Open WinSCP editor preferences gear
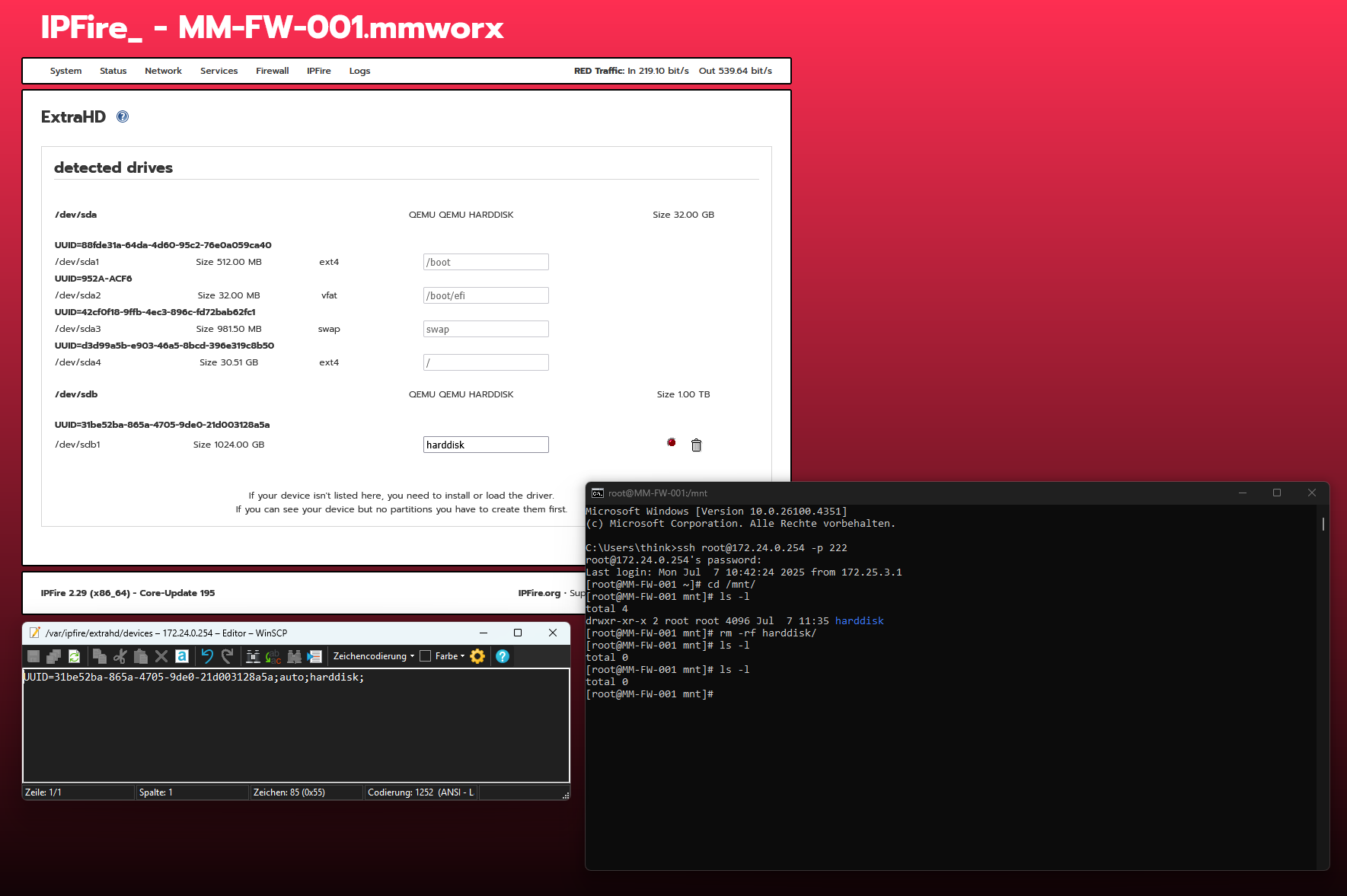1347x896 pixels. (477, 656)
